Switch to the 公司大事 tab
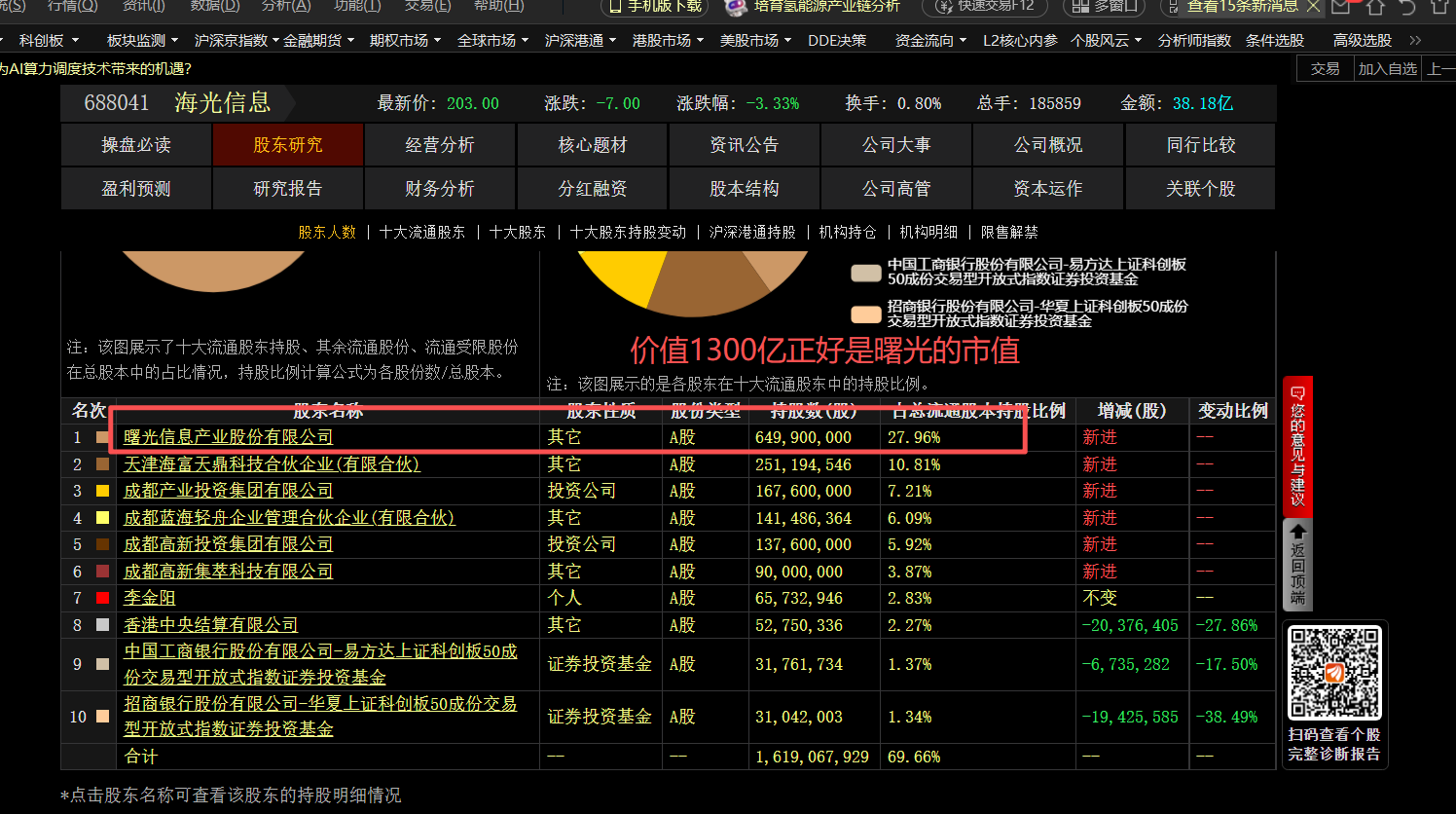1456x814 pixels. tap(896, 145)
